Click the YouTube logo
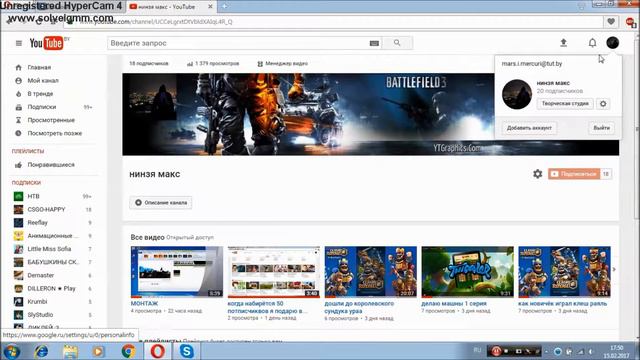The width and height of the screenshot is (640, 360). tap(46, 43)
